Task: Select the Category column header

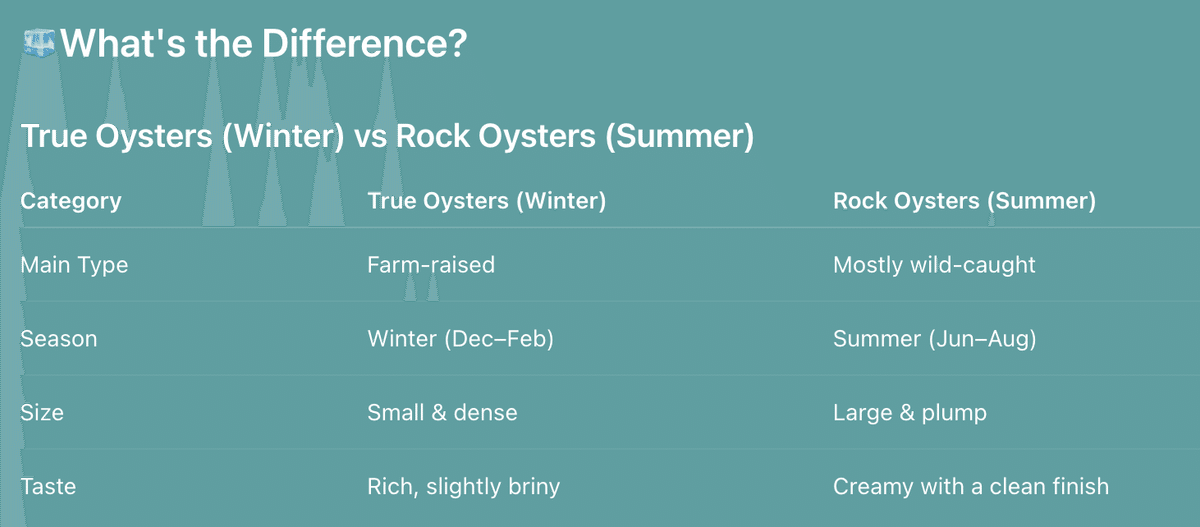Action: click(x=71, y=201)
